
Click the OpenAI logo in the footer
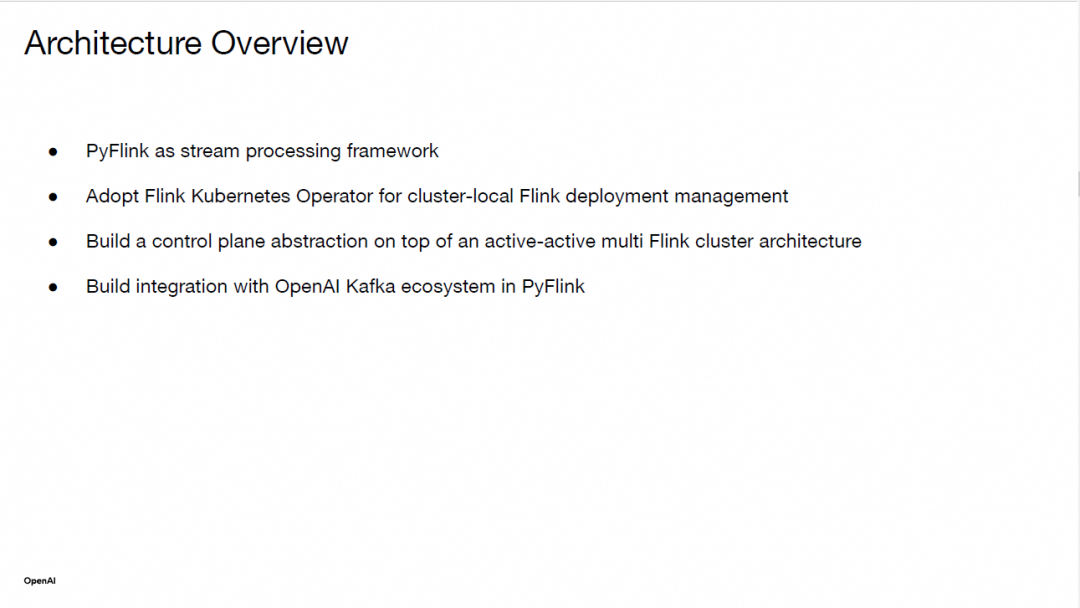[40, 580]
